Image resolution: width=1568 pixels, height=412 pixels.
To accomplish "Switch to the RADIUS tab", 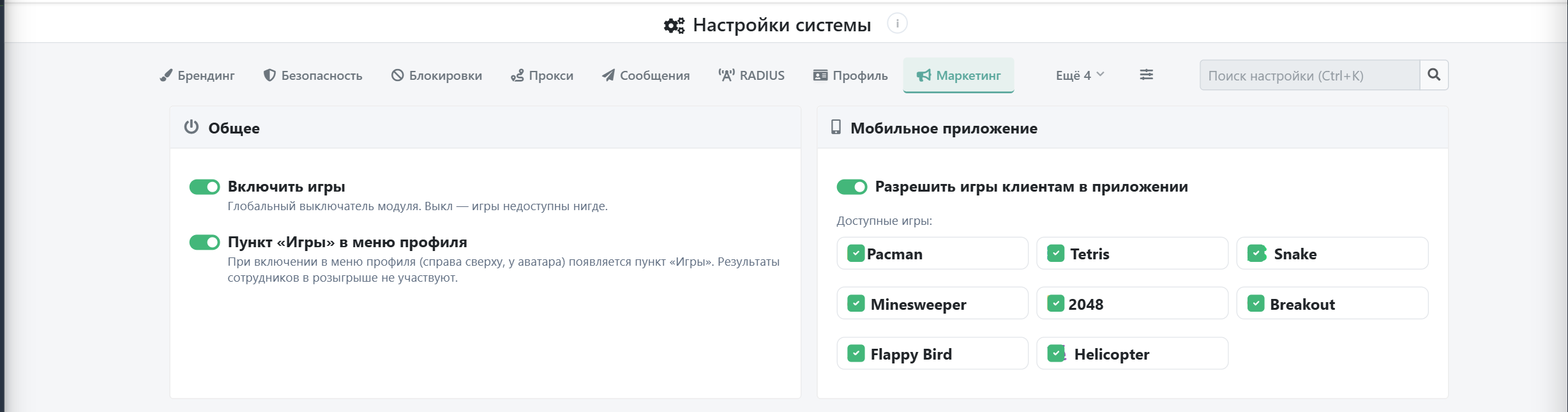I will click(x=751, y=75).
